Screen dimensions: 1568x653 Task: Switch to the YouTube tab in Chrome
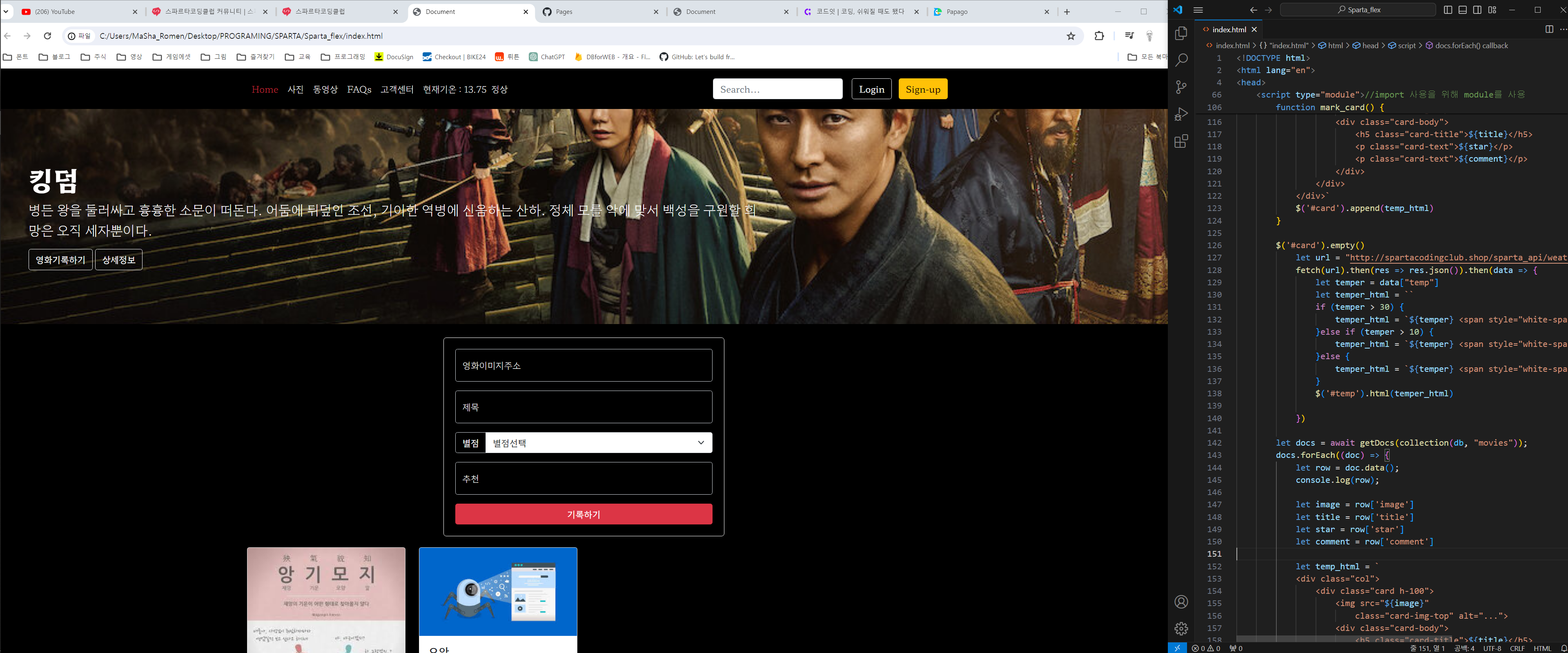[79, 11]
